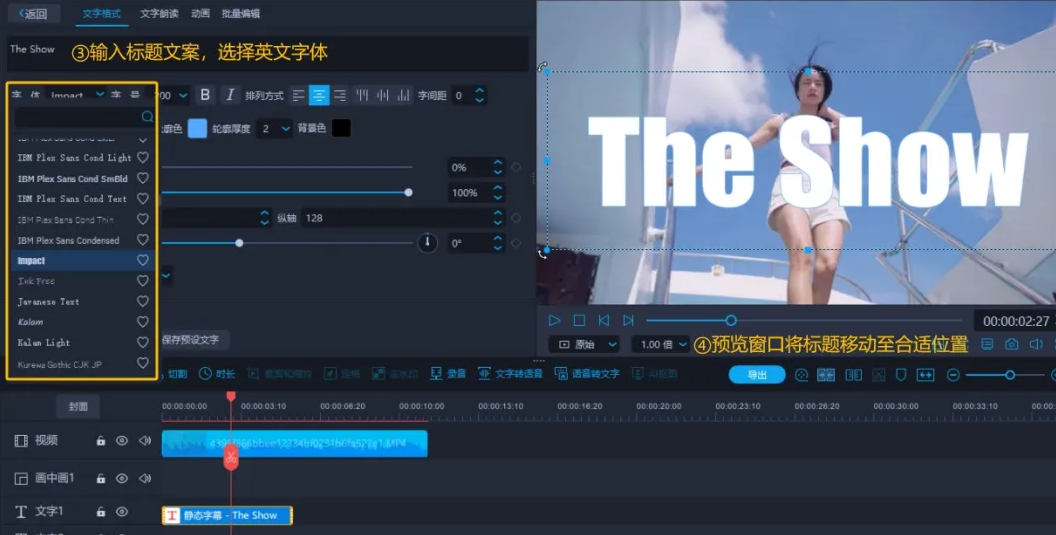Click the fit-timeline-width arrows icon
This screenshot has width=1056, height=535.
(925, 375)
